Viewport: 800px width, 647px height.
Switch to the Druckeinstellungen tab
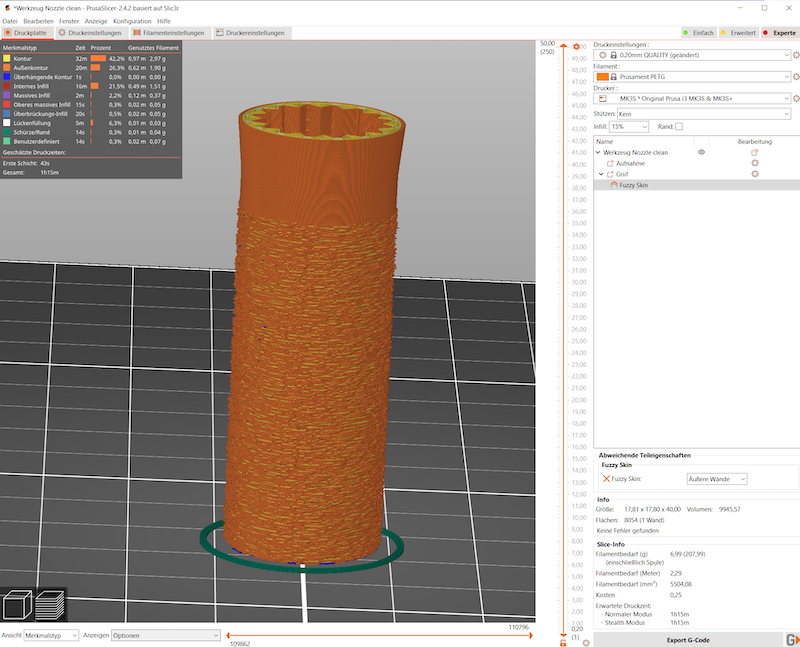[x=91, y=33]
